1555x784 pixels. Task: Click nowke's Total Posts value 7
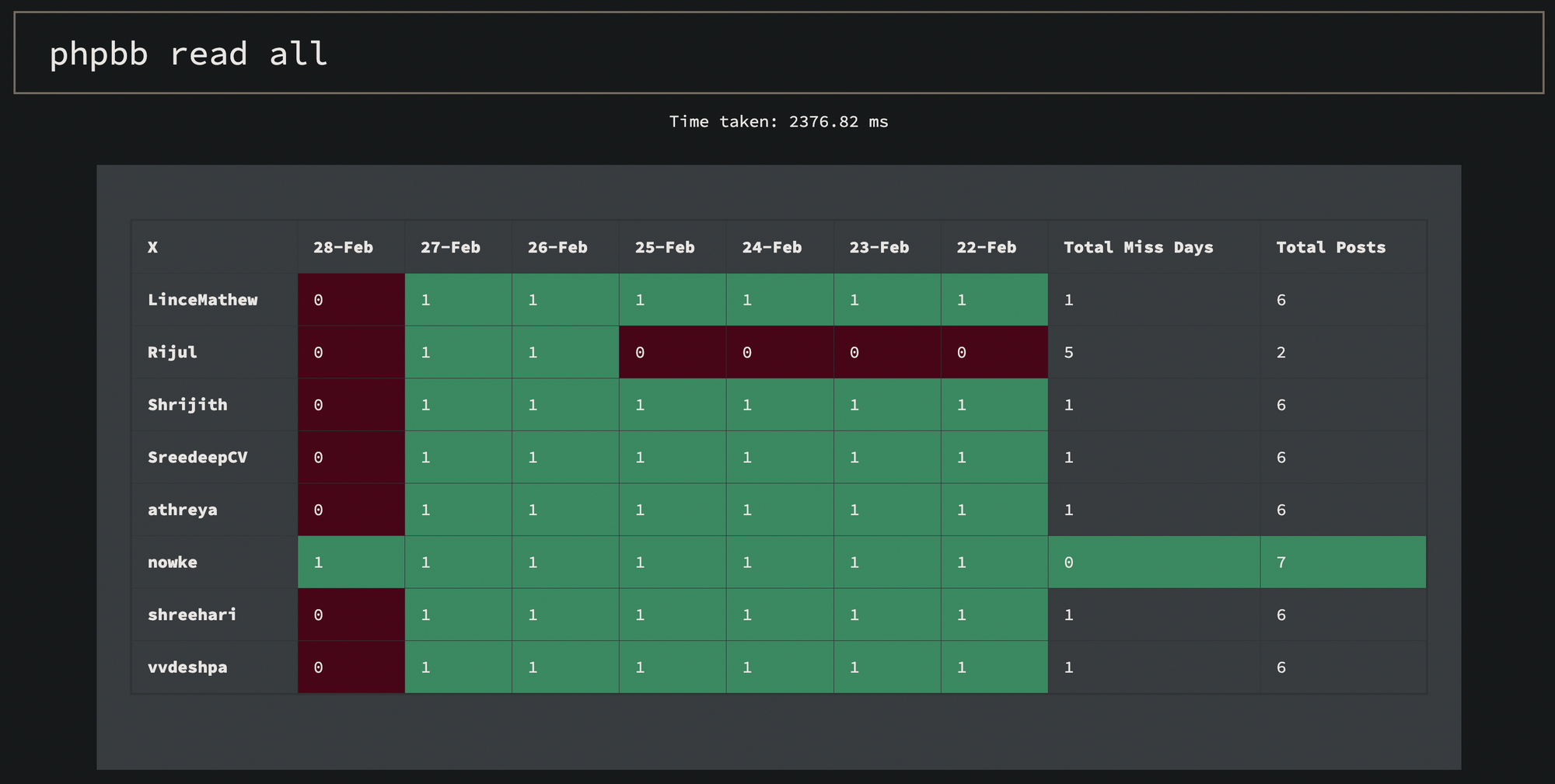[1344, 563]
